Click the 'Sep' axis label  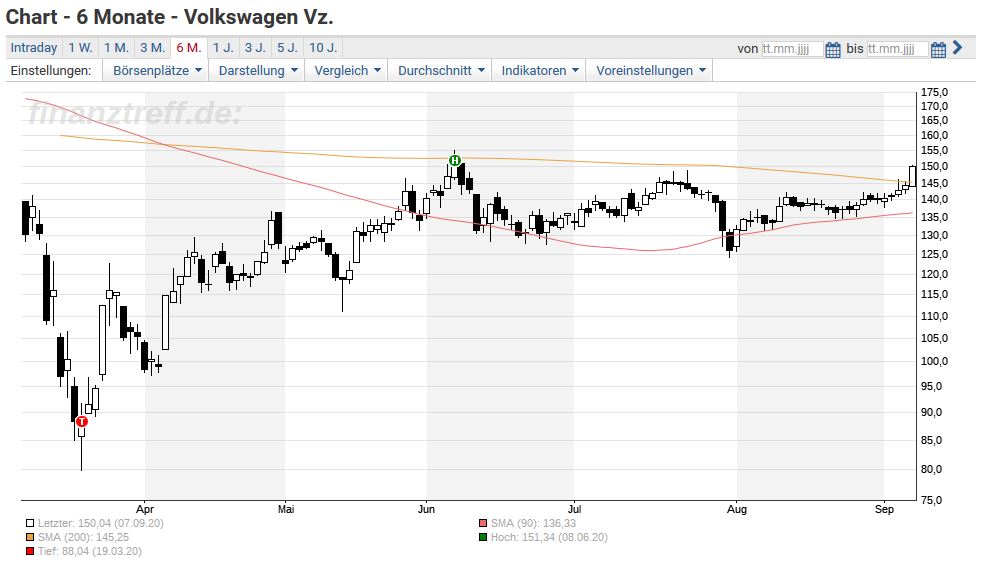[884, 509]
